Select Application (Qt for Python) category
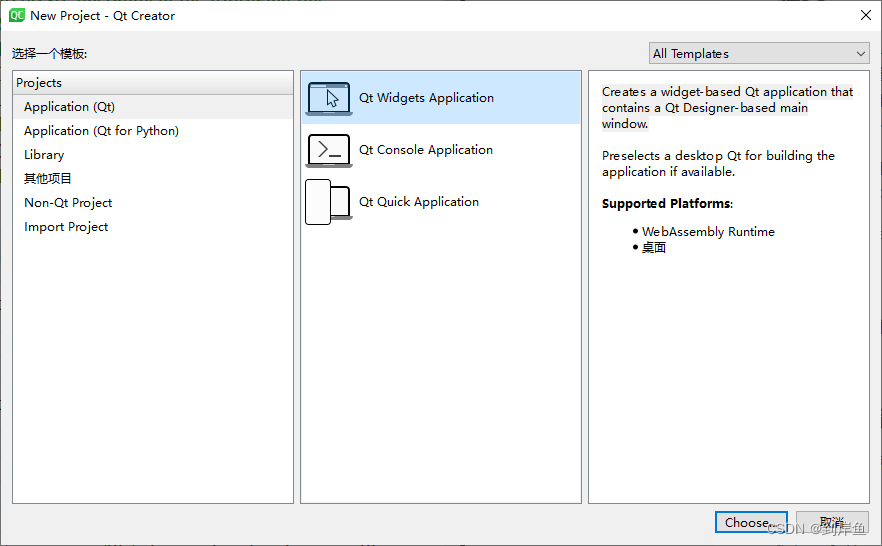This screenshot has height=546, width=882. 153,131
